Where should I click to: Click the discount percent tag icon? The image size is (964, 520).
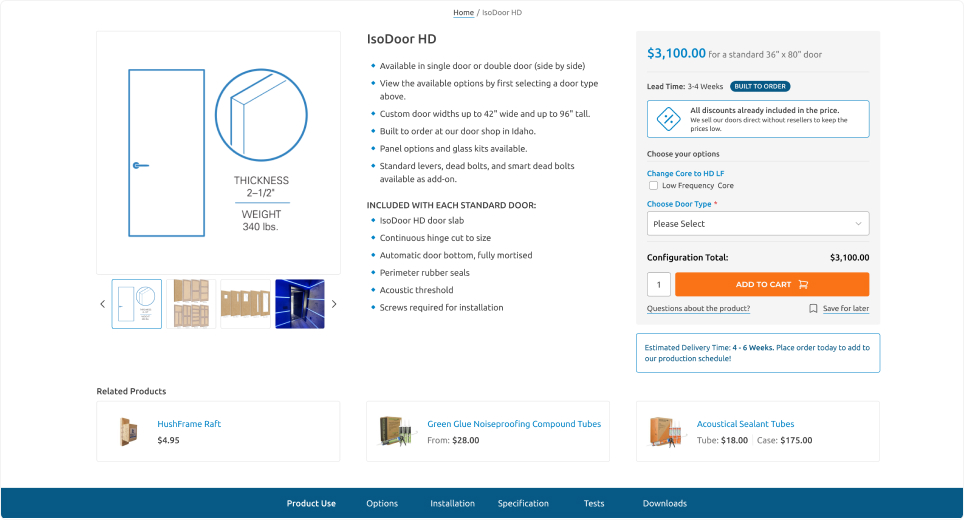(668, 119)
